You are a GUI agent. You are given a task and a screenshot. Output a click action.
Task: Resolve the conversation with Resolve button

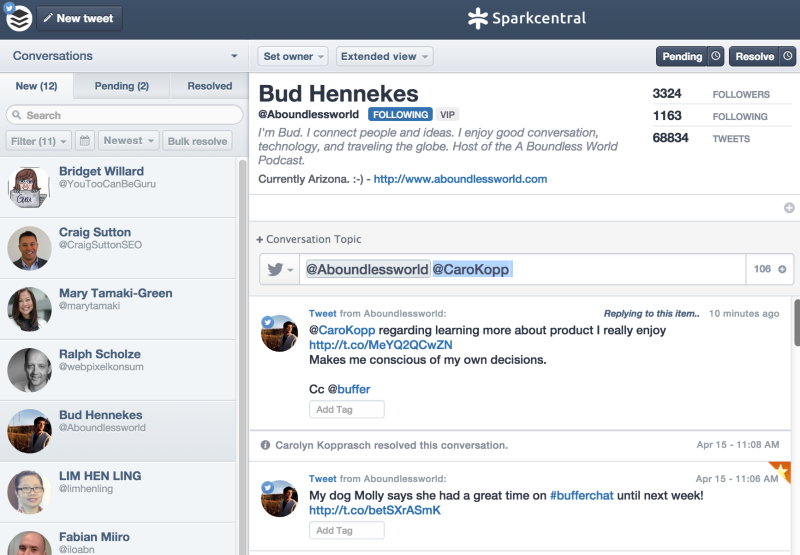point(754,56)
